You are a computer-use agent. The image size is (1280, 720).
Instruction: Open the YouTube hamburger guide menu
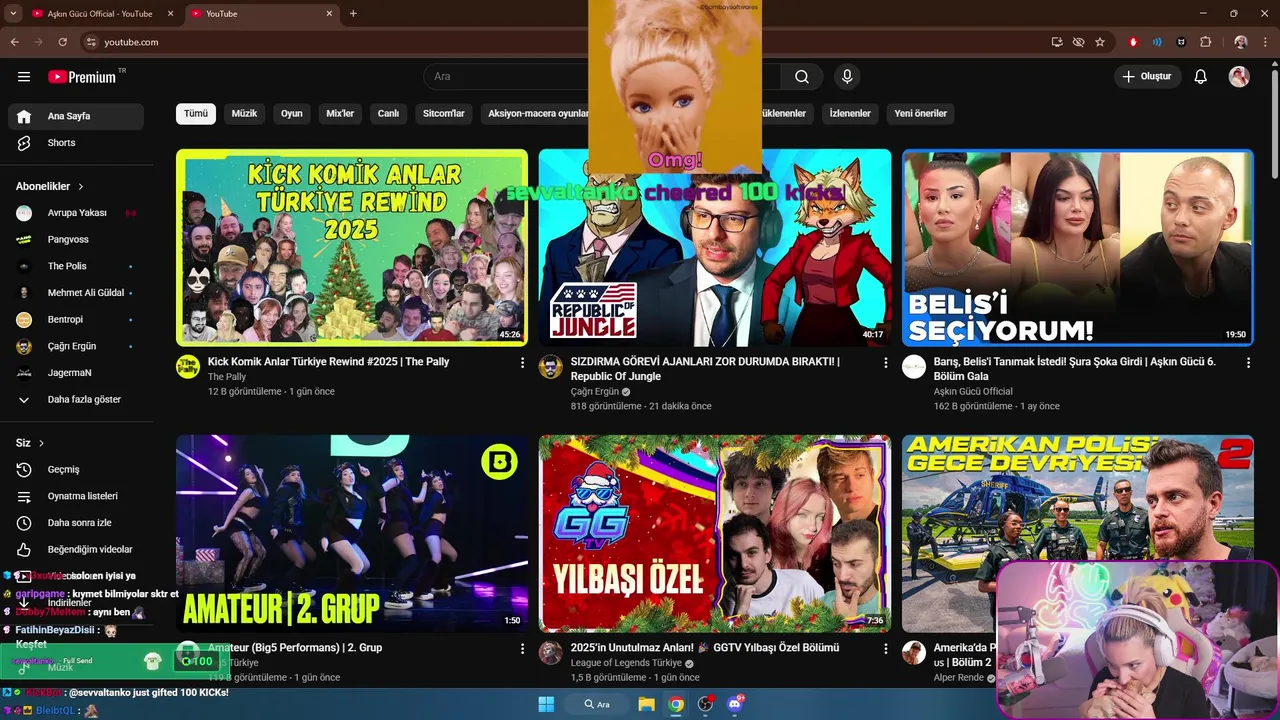pos(24,77)
